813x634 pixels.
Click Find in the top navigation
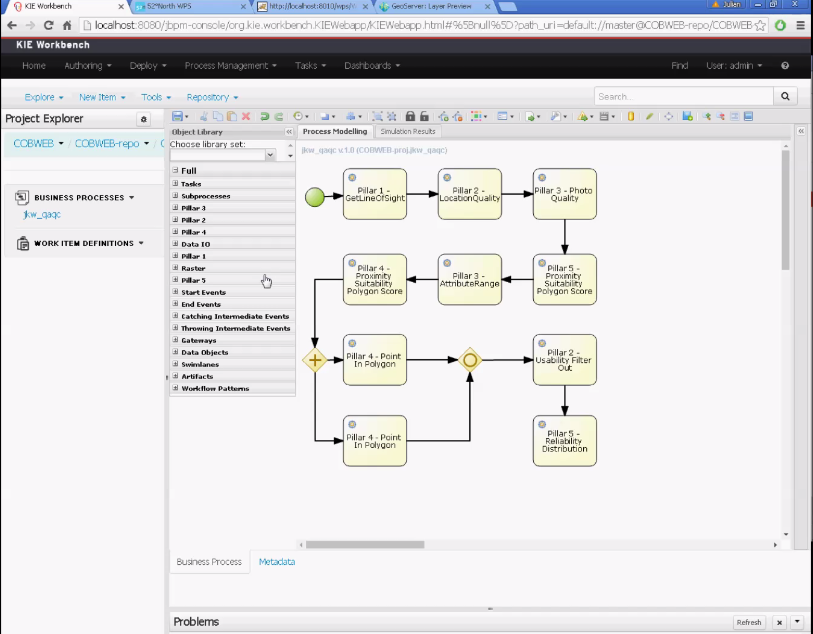679,65
